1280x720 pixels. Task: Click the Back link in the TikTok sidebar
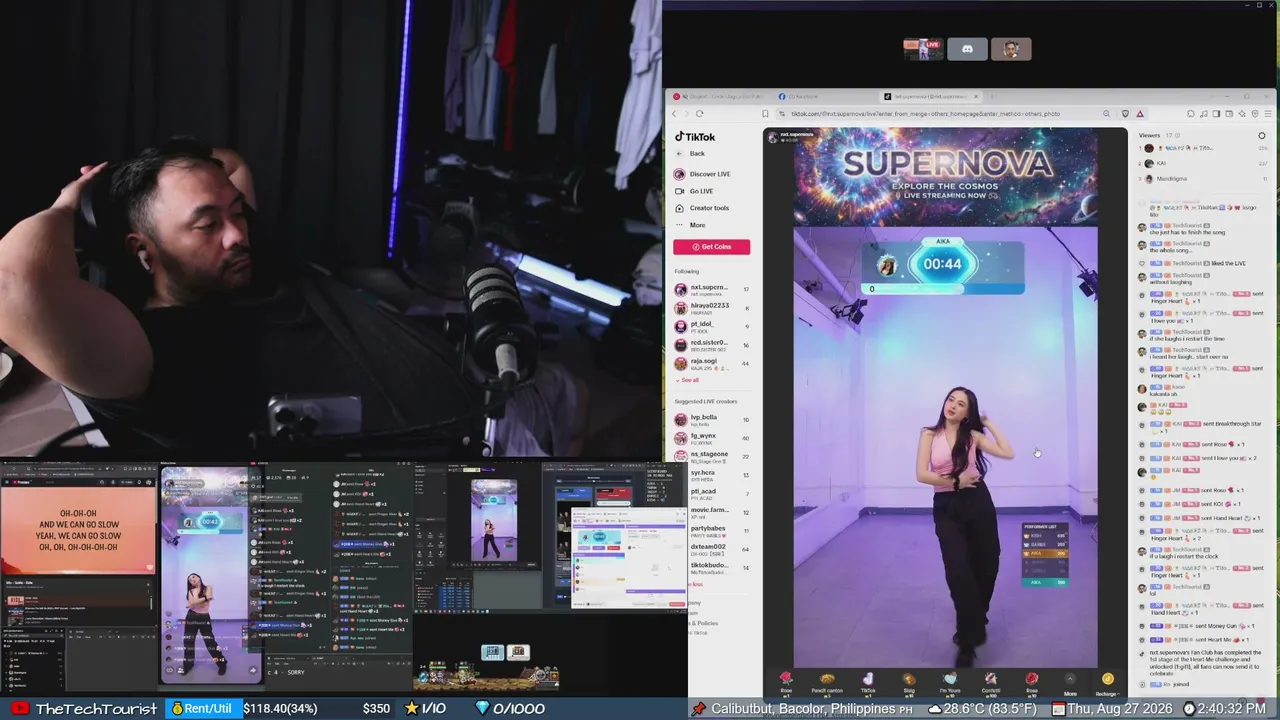point(690,153)
